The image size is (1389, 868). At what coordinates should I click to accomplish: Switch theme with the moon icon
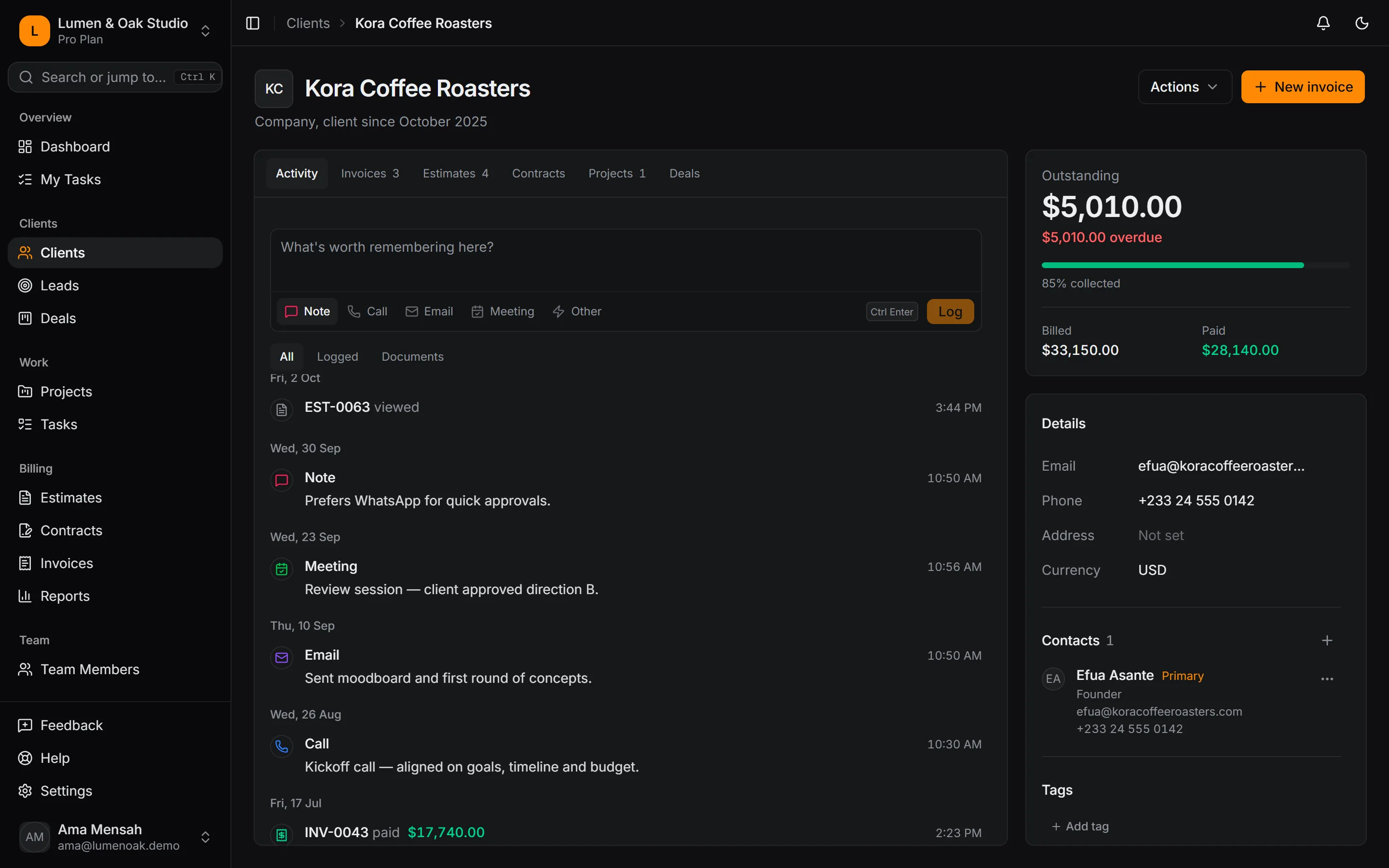1362,23
